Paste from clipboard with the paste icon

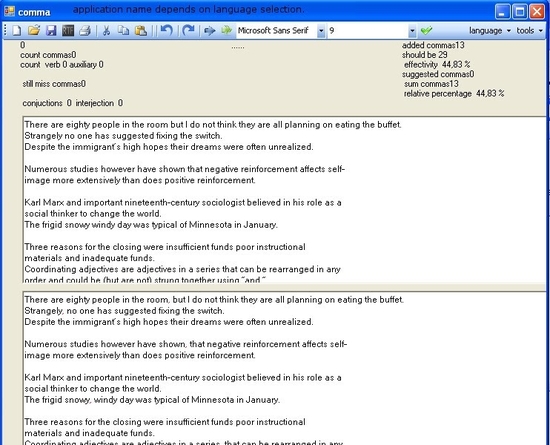coord(141,31)
